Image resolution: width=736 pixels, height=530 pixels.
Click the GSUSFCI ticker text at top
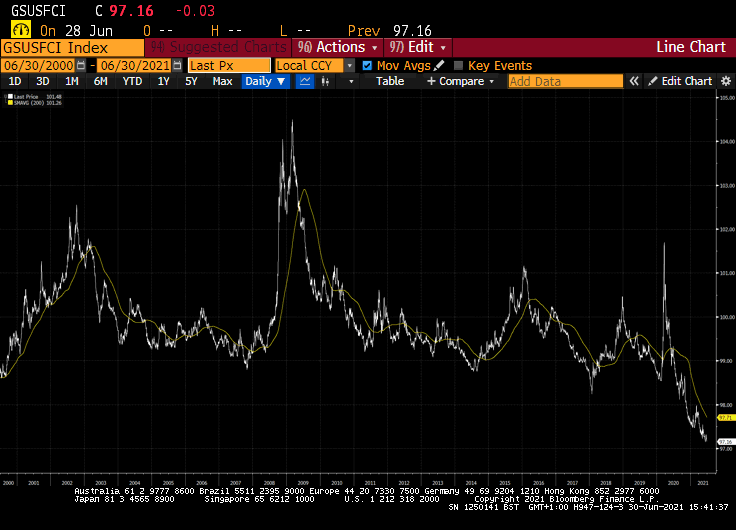[38, 10]
